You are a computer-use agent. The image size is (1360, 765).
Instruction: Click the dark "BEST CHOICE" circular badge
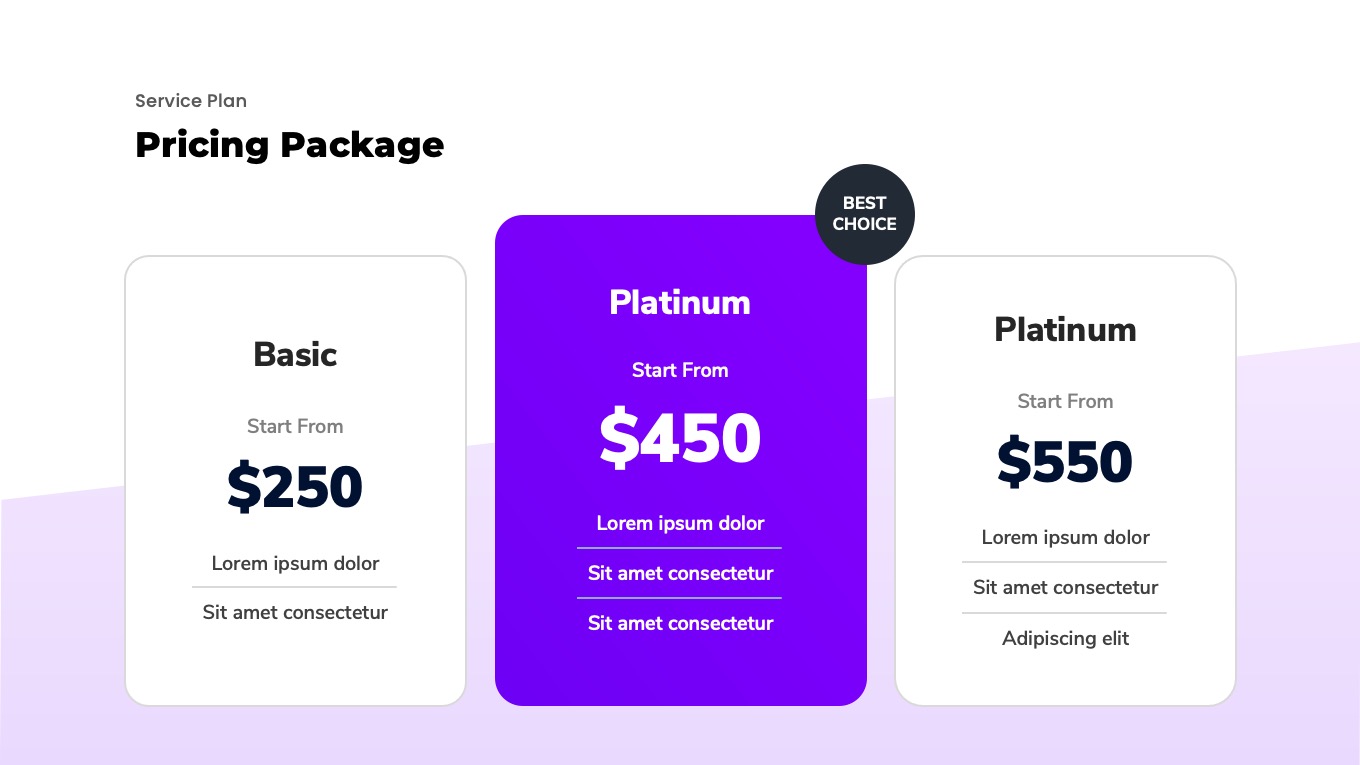(865, 214)
